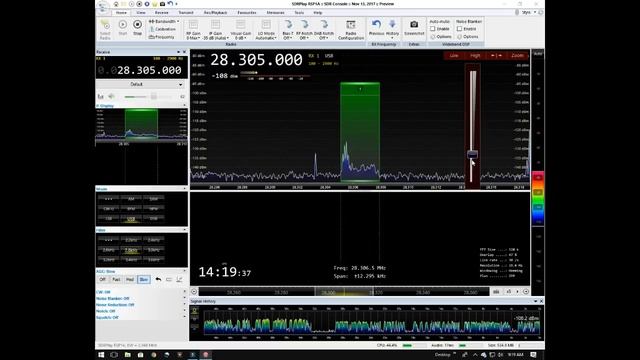Image resolution: width=640 pixels, height=360 pixels.
Task: Open LO Mode Automatic dropdown
Action: 266,30
